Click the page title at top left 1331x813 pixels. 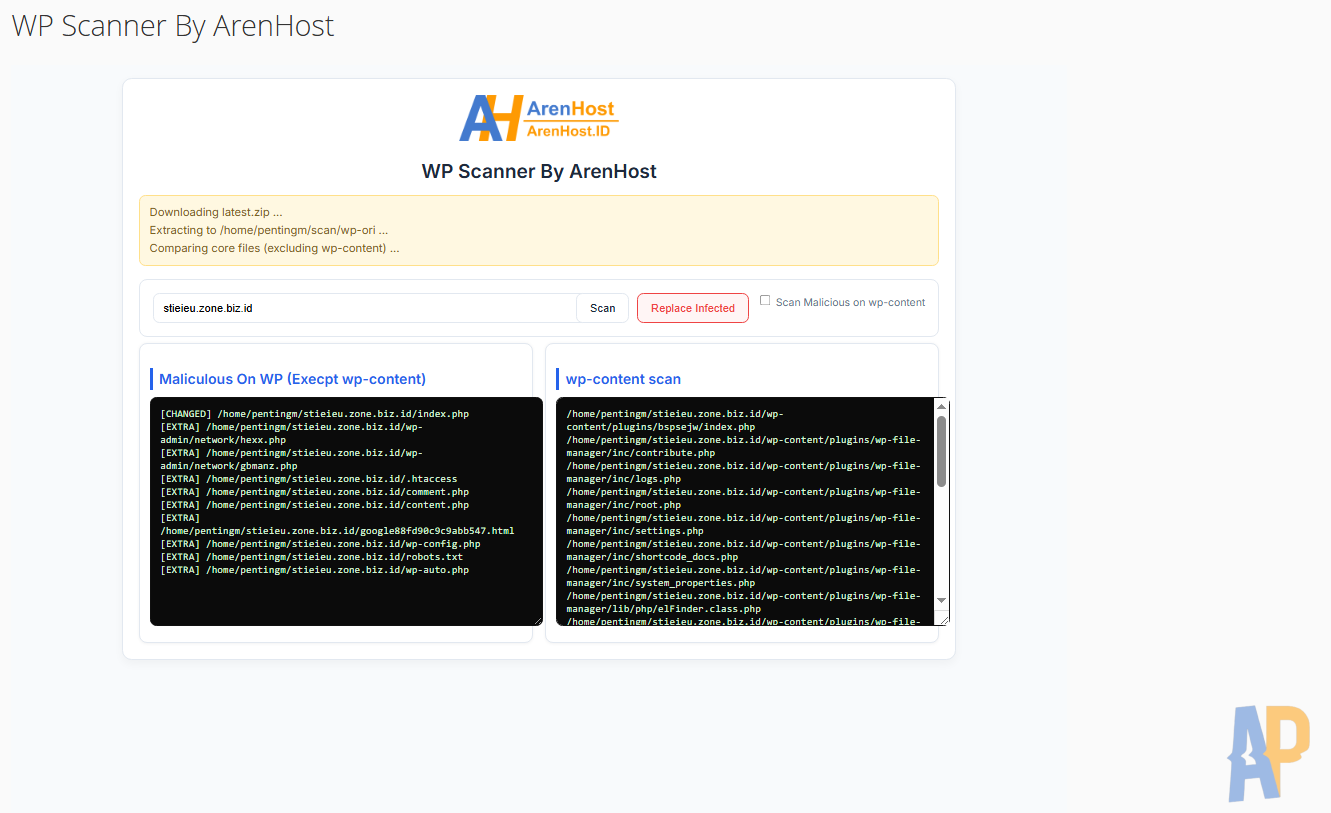(173, 26)
